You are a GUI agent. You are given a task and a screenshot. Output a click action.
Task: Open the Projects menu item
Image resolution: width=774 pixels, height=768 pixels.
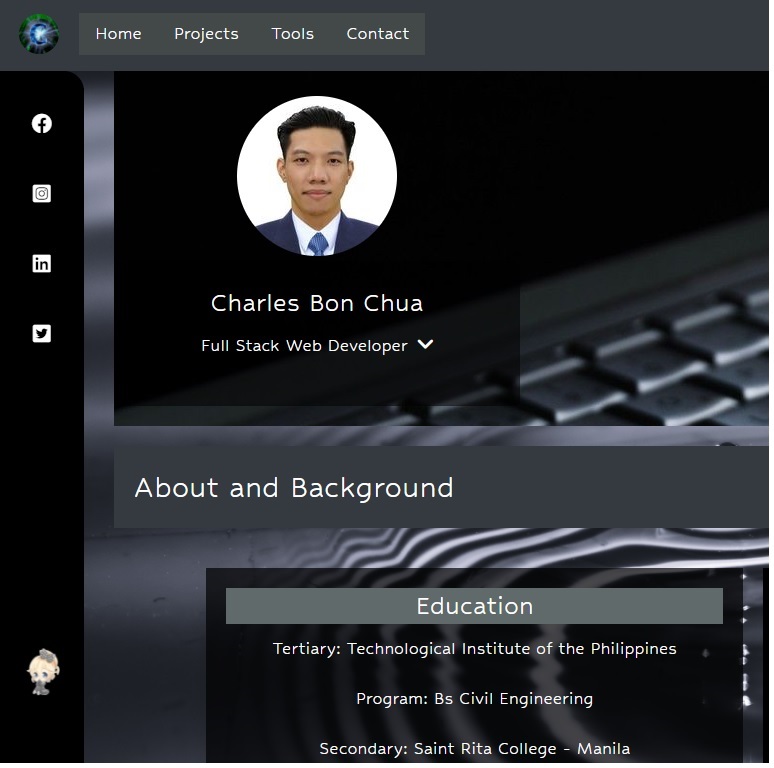click(x=206, y=34)
